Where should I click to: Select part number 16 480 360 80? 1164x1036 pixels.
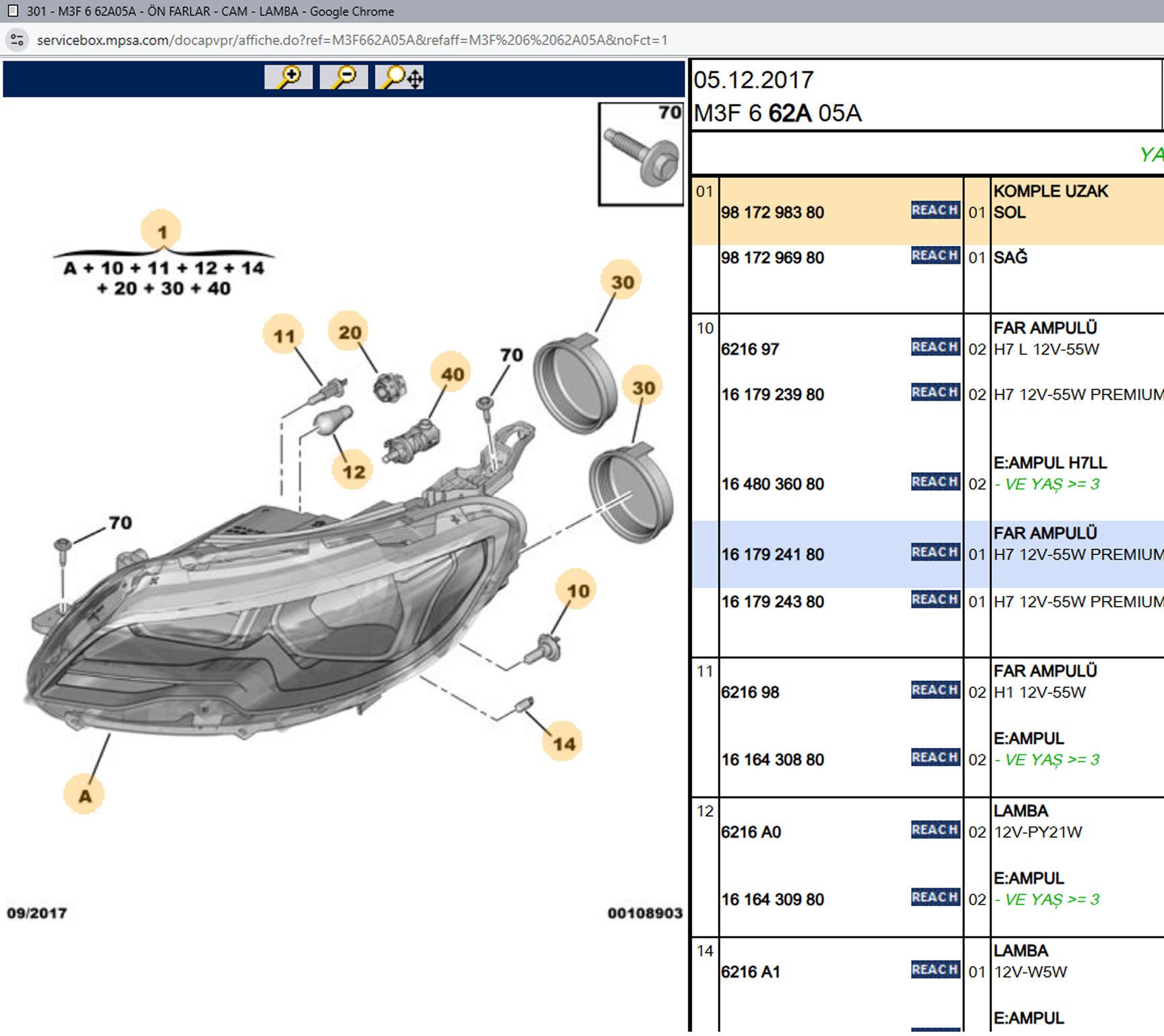pos(772,484)
